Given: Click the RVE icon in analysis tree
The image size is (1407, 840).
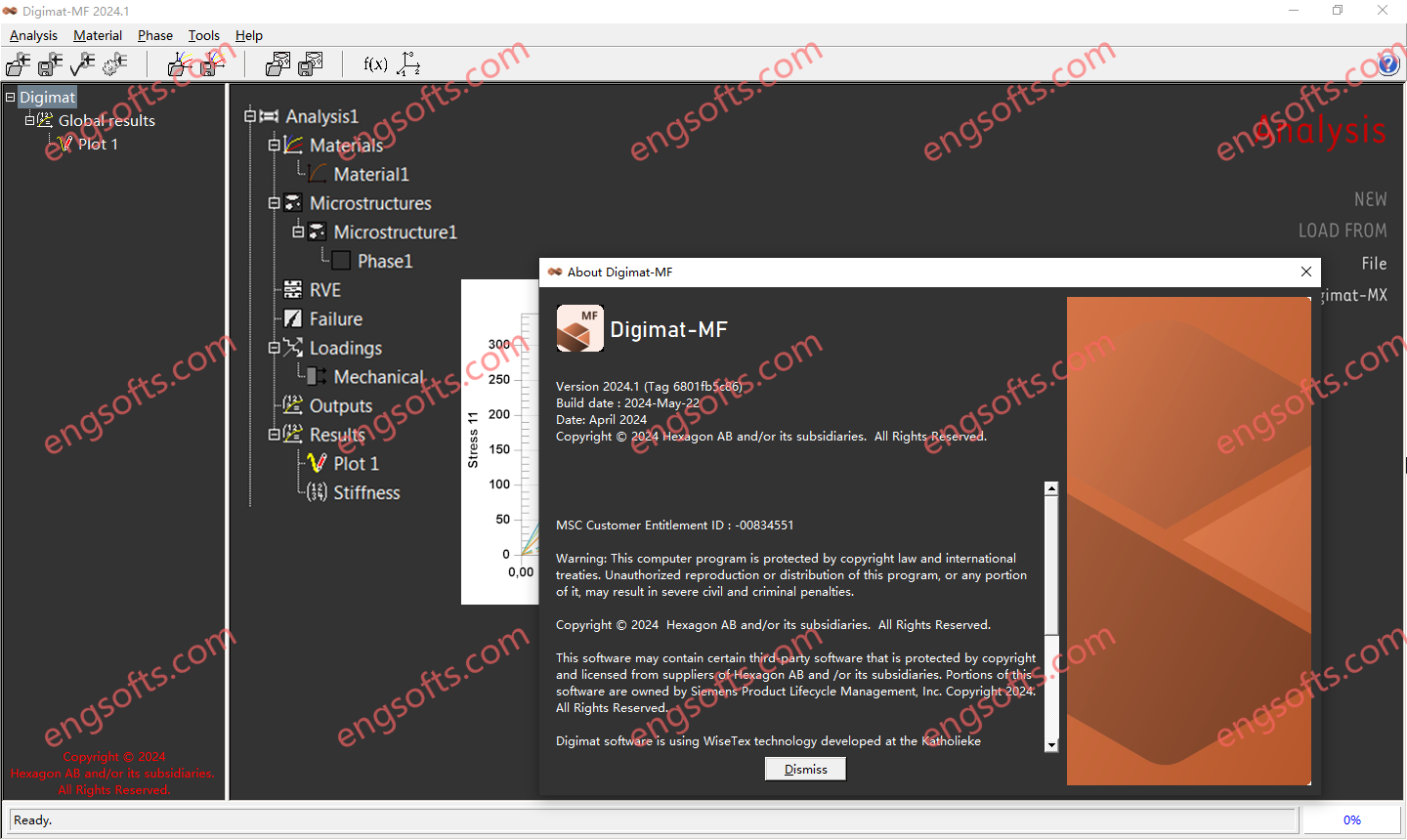Looking at the screenshot, I should (293, 290).
